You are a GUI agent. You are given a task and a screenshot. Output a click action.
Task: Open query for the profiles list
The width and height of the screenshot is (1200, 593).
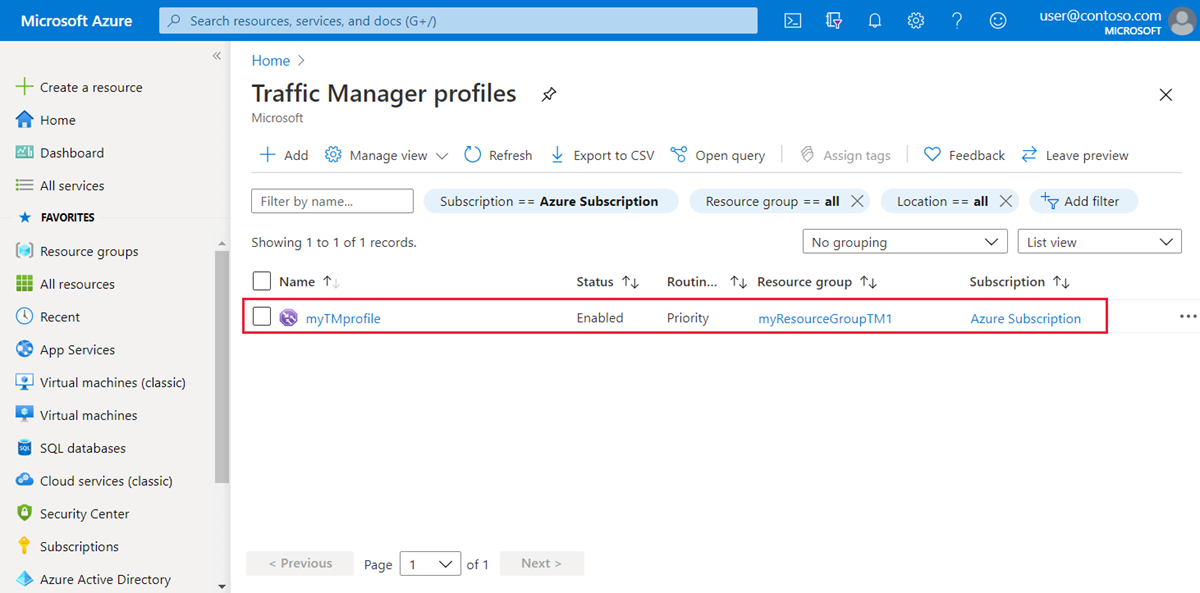[718, 155]
